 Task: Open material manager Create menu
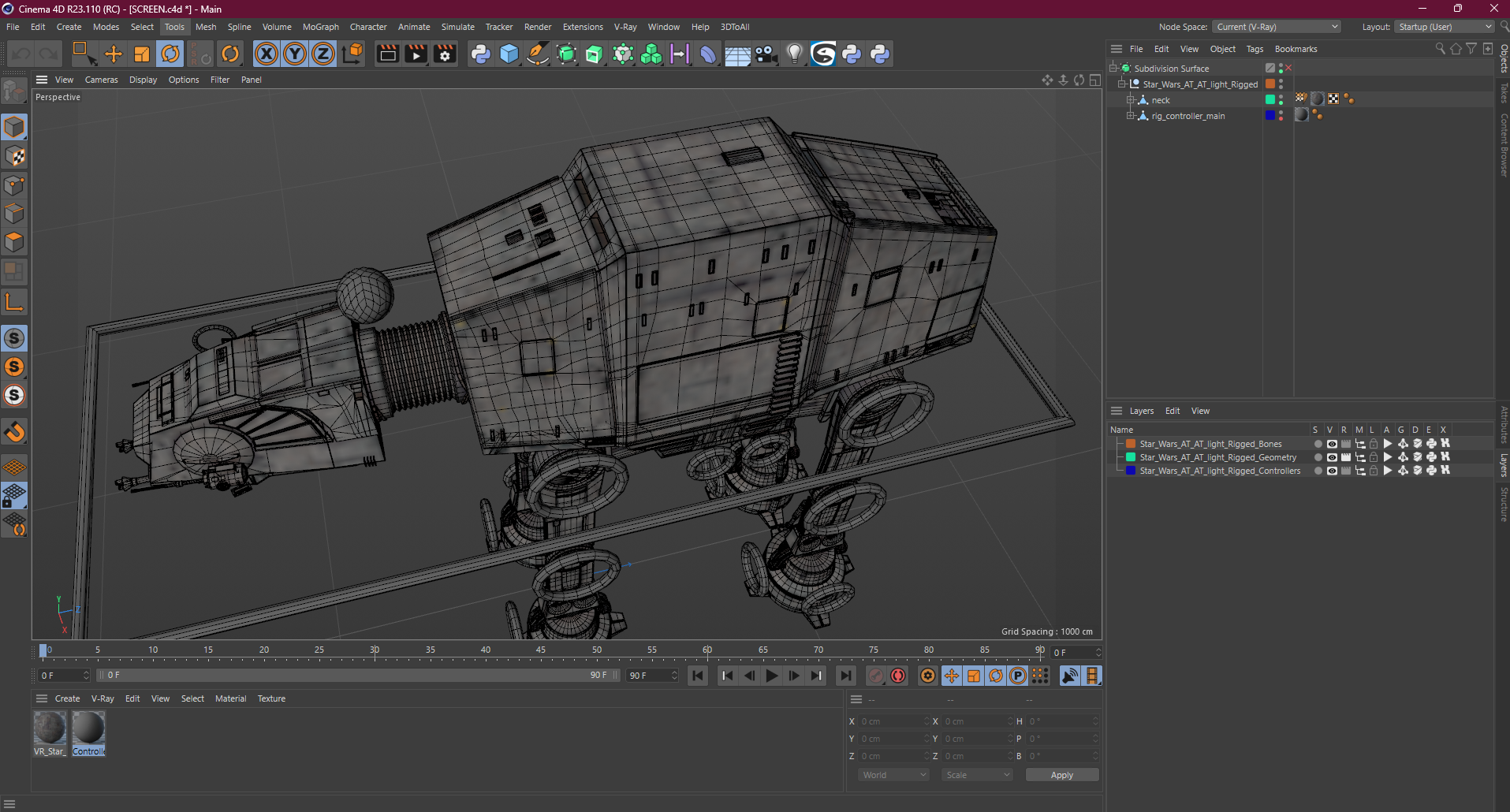(67, 698)
